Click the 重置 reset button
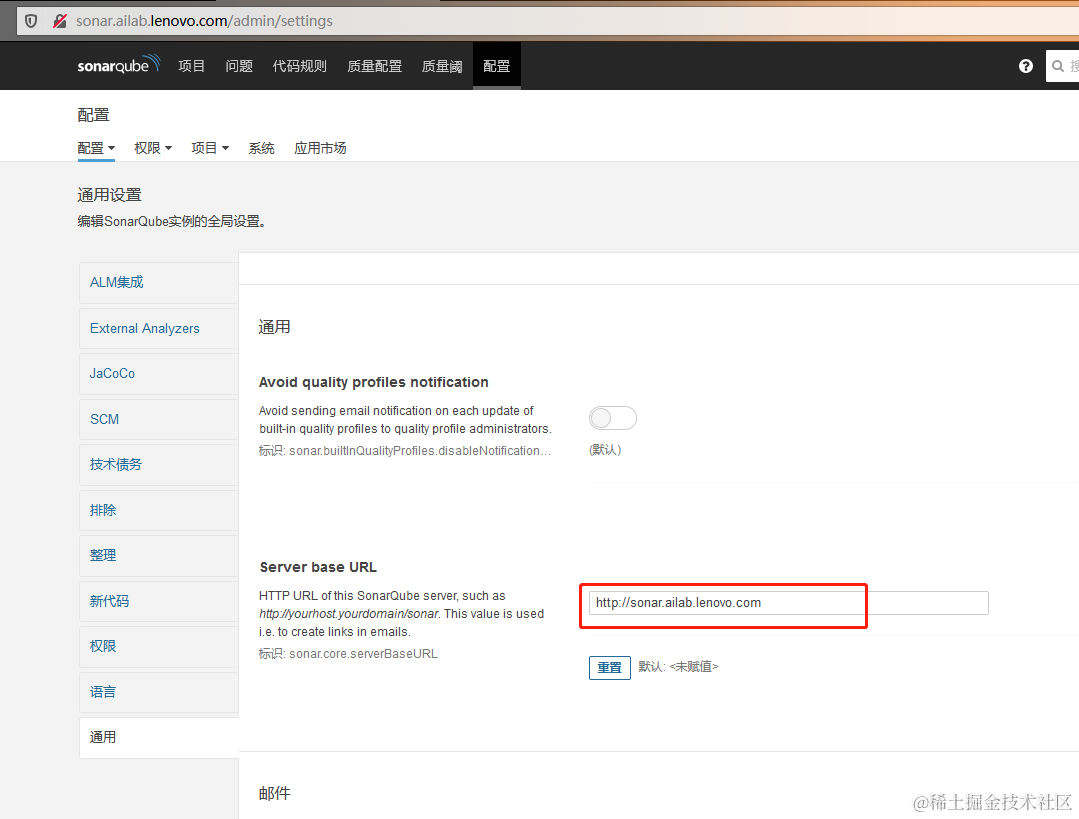This screenshot has width=1079, height=819. [x=610, y=668]
